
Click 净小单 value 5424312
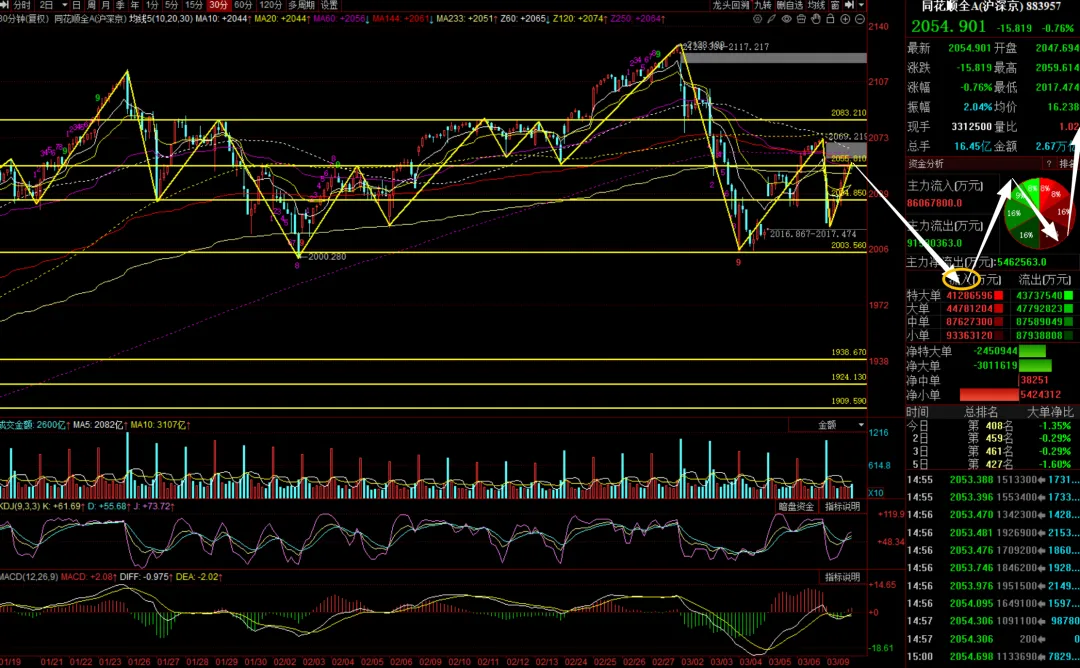click(x=1040, y=395)
